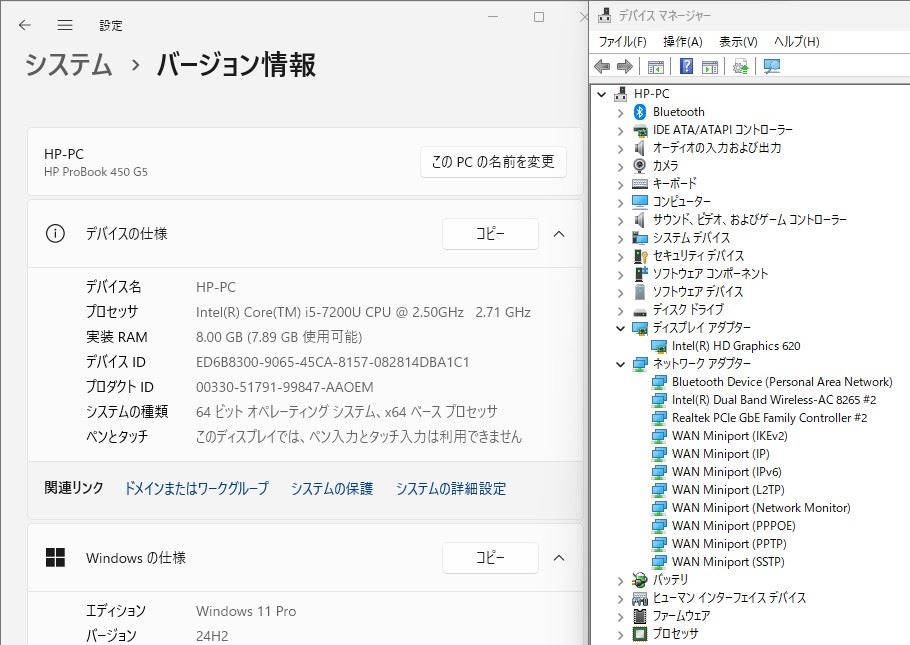The image size is (910, 645).
Task: Click the デバイス ID value text
Action: (333, 362)
